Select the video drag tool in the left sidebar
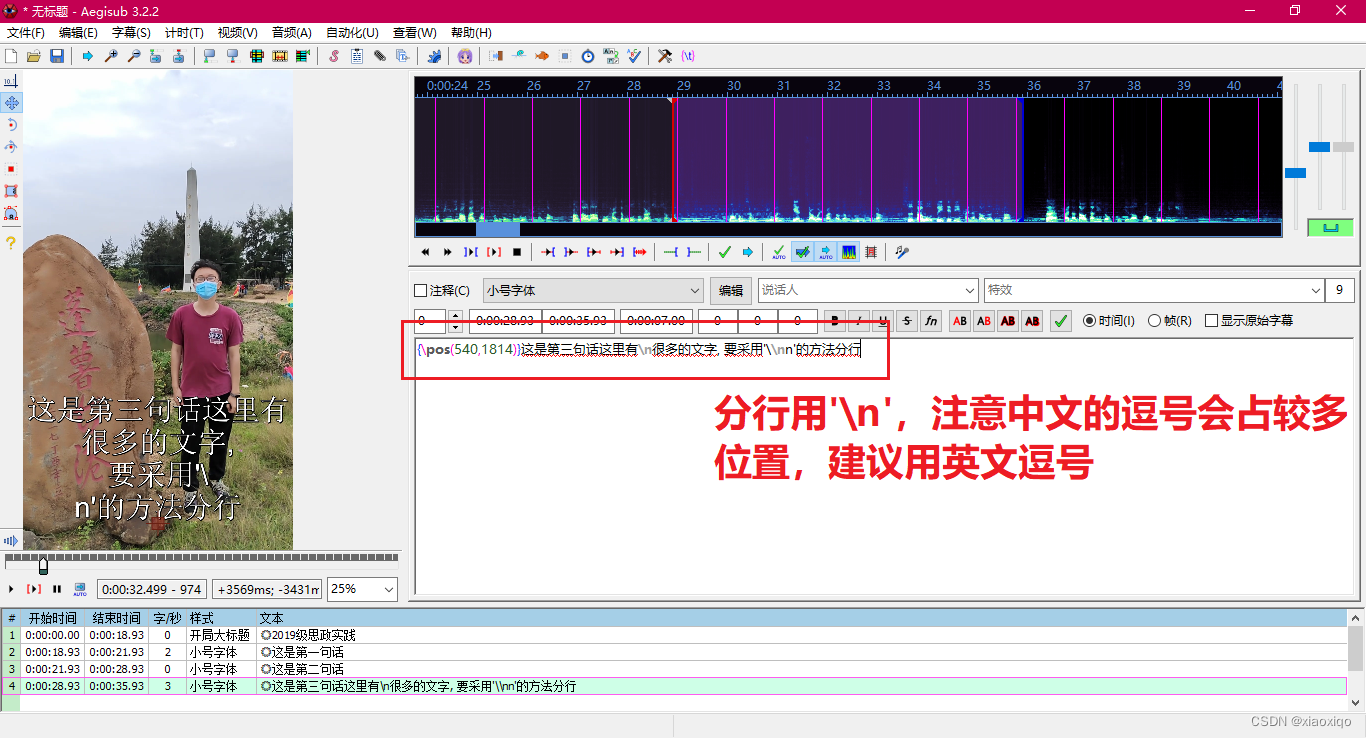 11,103
